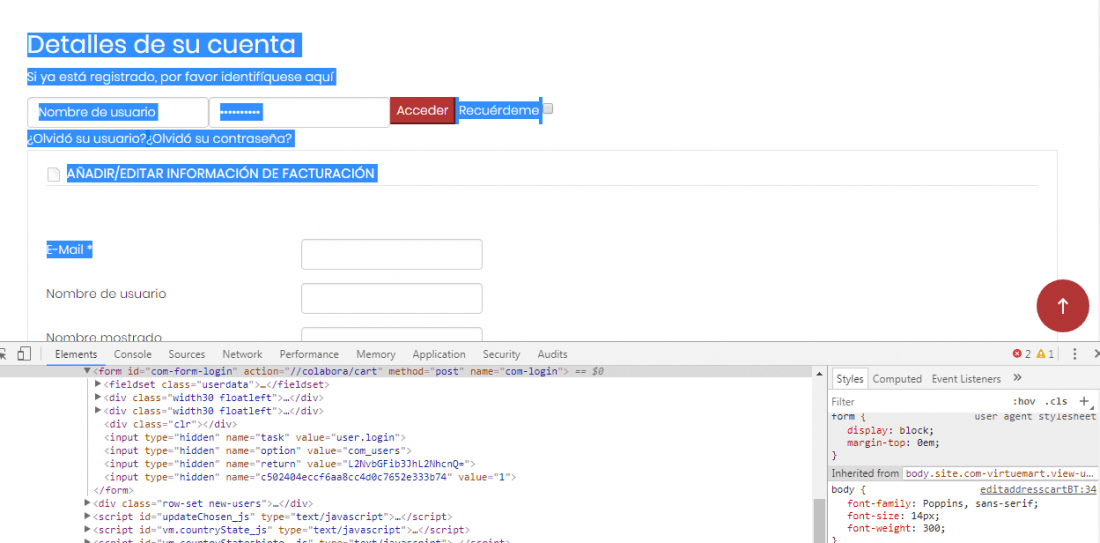Image resolution: width=1100 pixels, height=543 pixels.
Task: Open the Memory tab
Action: 375,354
